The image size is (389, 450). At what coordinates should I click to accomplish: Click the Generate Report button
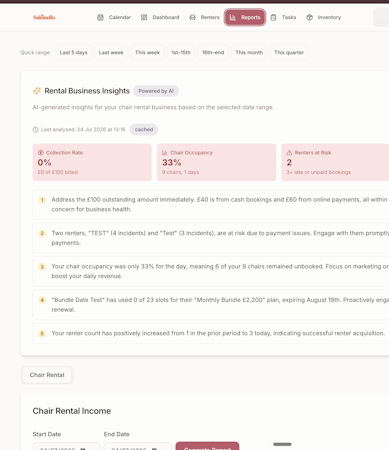tap(207, 446)
